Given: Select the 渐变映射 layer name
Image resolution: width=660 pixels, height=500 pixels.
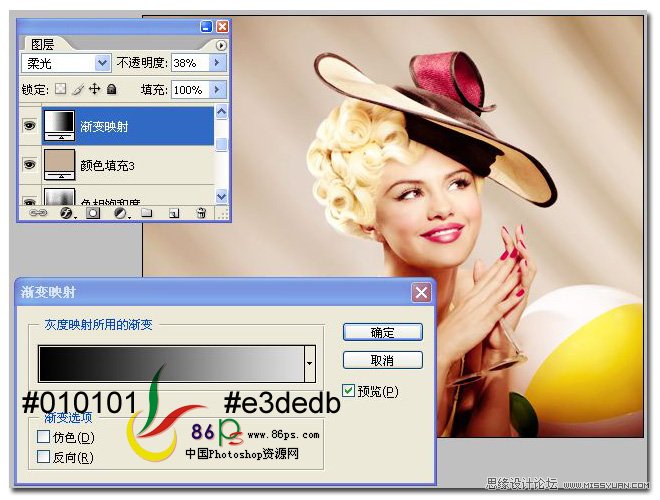Looking at the screenshot, I should point(104,126).
